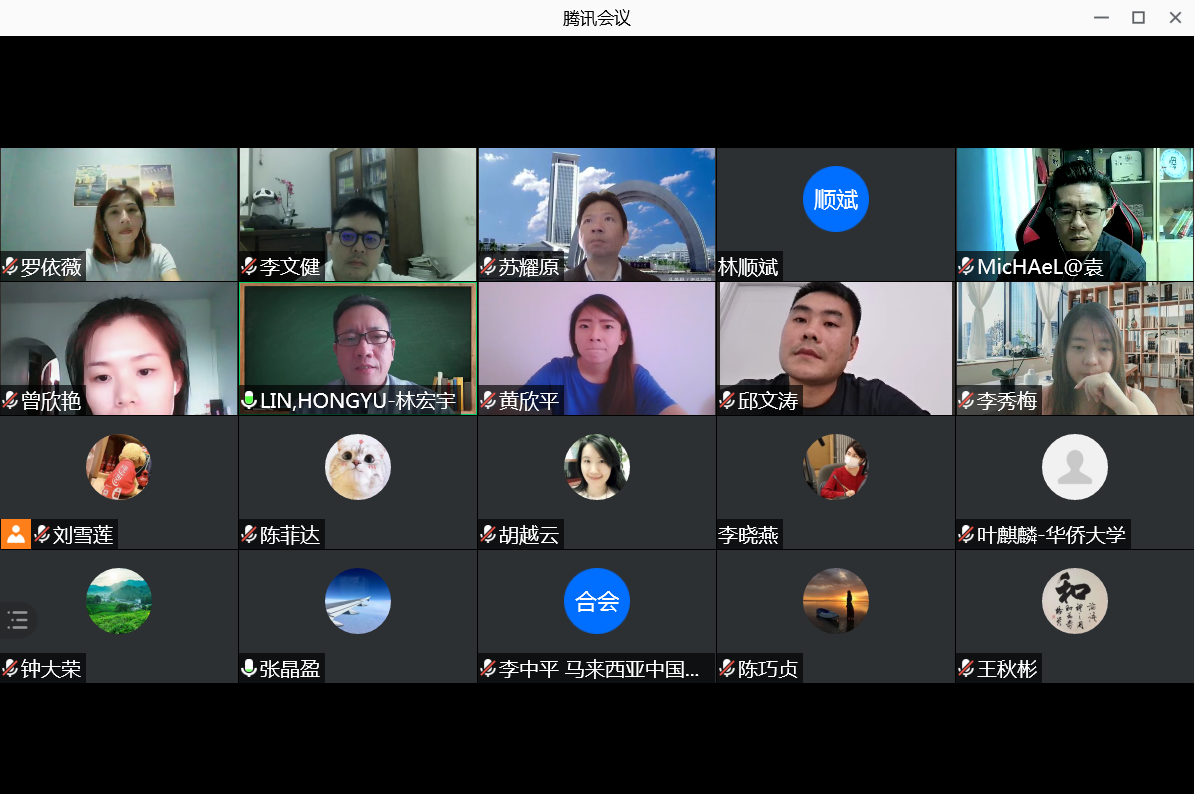1195x794 pixels.
Task: Click muted mic icon beside 曾欣艳
Action: click(x=10, y=400)
